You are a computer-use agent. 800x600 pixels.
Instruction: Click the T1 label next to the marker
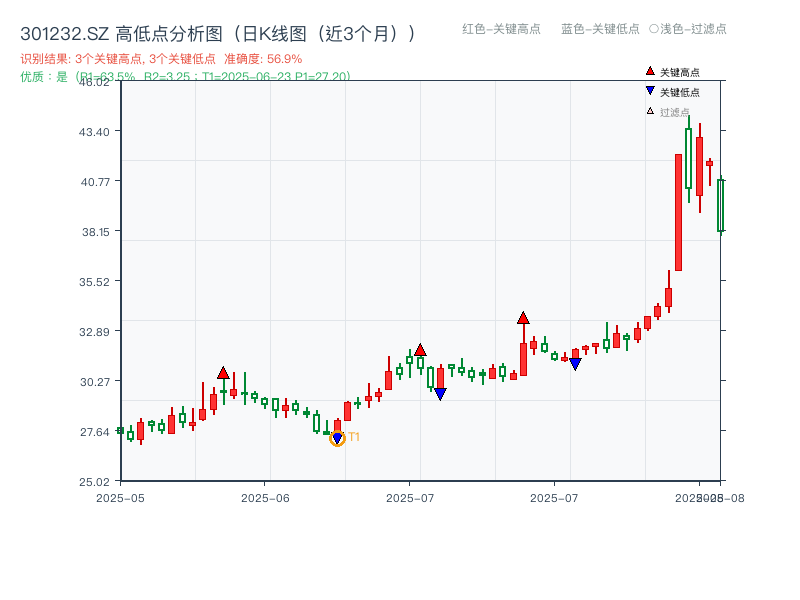pyautogui.click(x=352, y=435)
